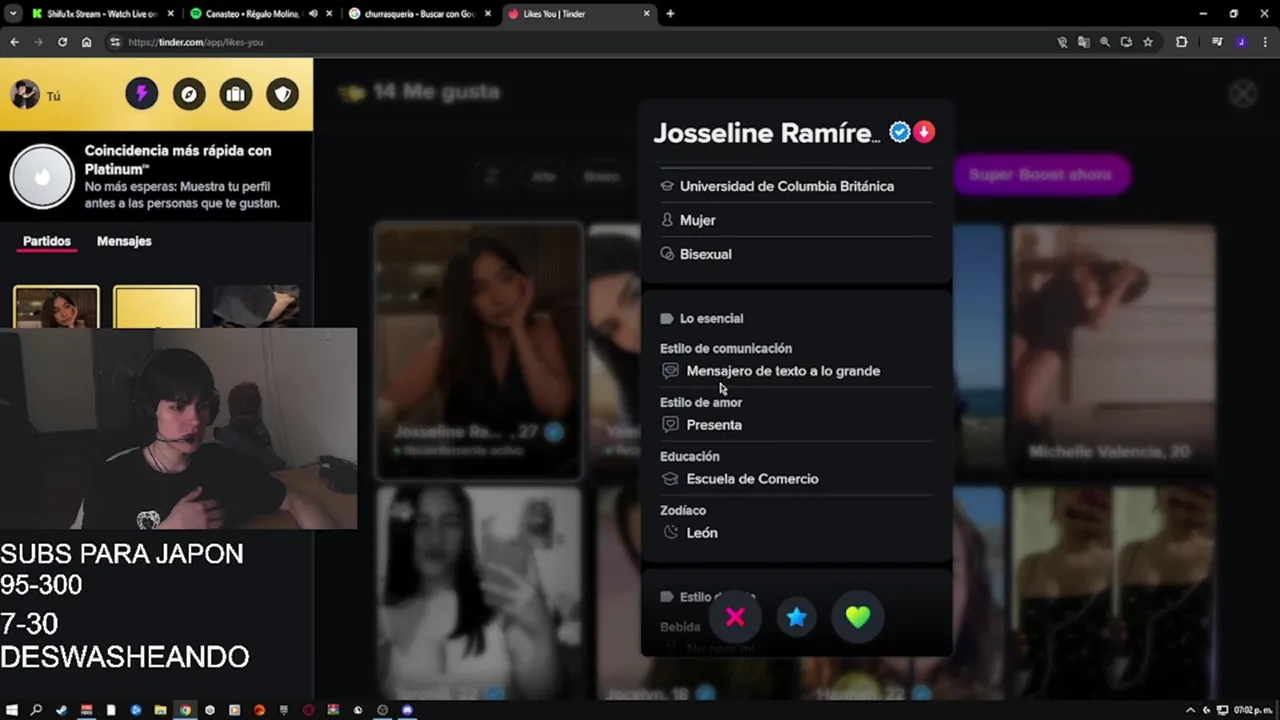Click the Super Boost ahora button
The image size is (1280, 720).
(1040, 175)
